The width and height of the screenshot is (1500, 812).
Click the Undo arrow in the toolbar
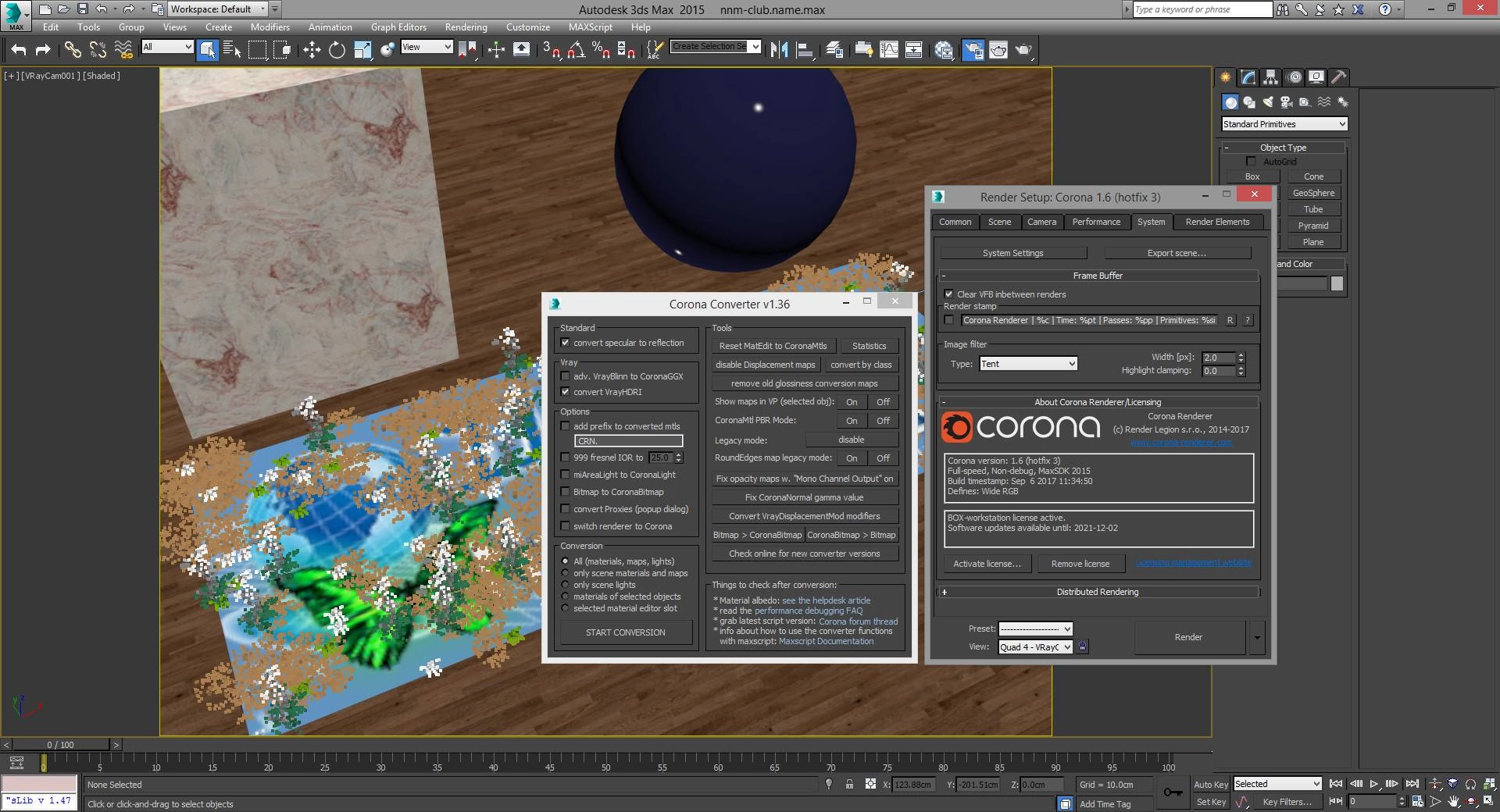pos(19,50)
